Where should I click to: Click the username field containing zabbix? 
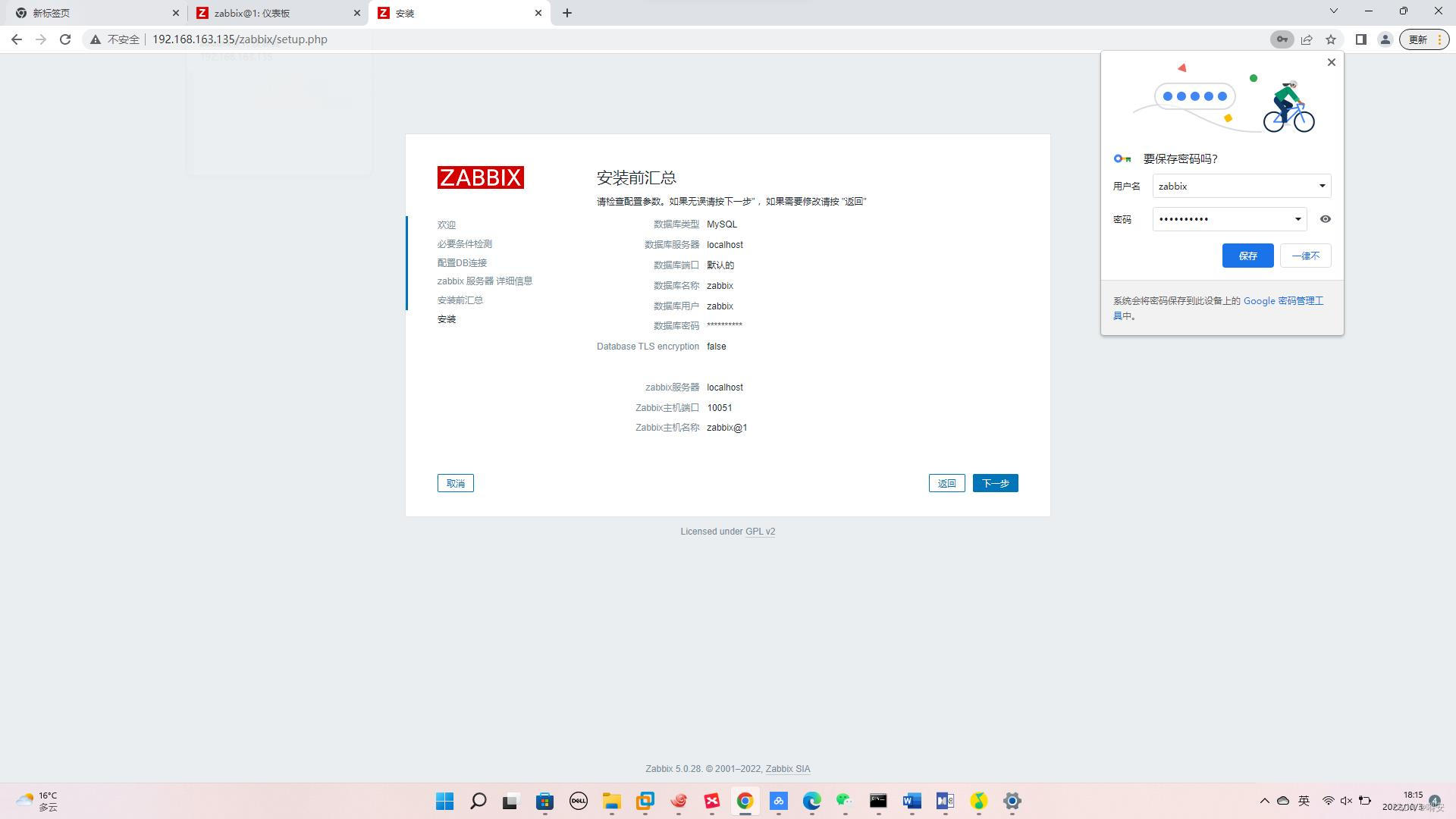(x=1241, y=186)
